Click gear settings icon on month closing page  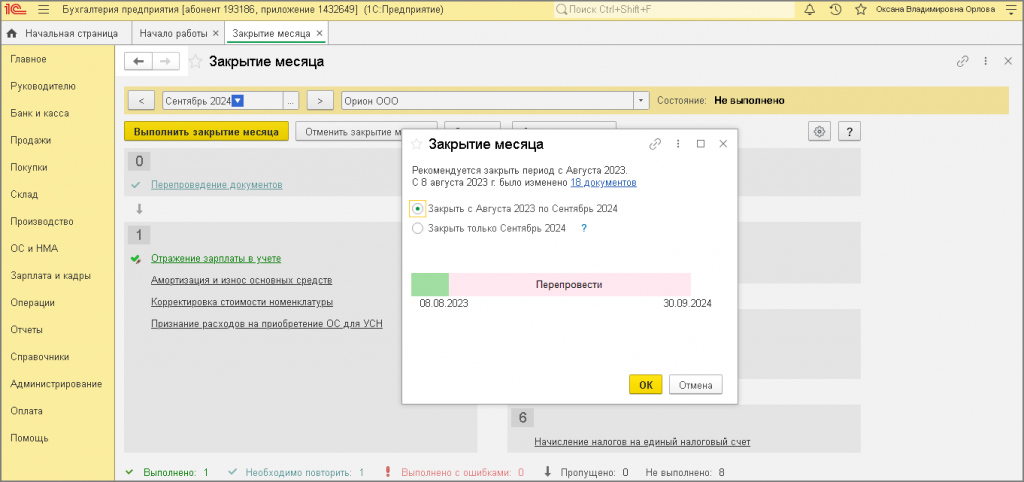point(819,131)
